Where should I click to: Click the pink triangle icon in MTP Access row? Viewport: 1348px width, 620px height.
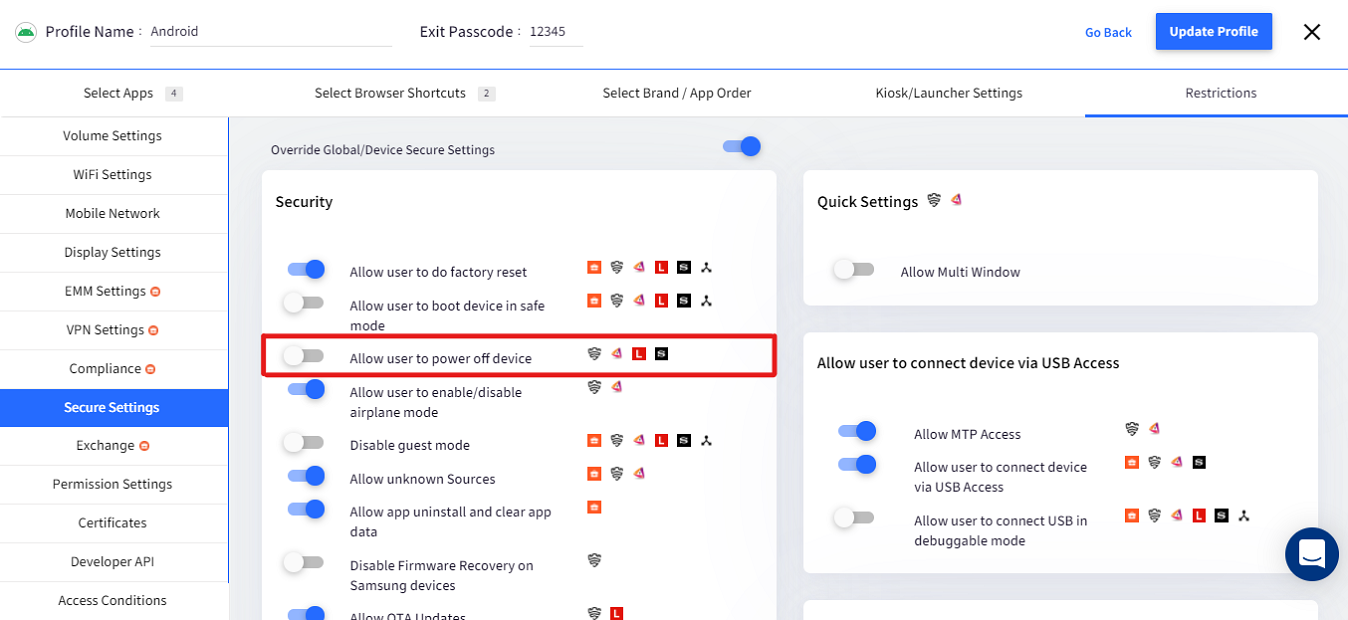1154,429
